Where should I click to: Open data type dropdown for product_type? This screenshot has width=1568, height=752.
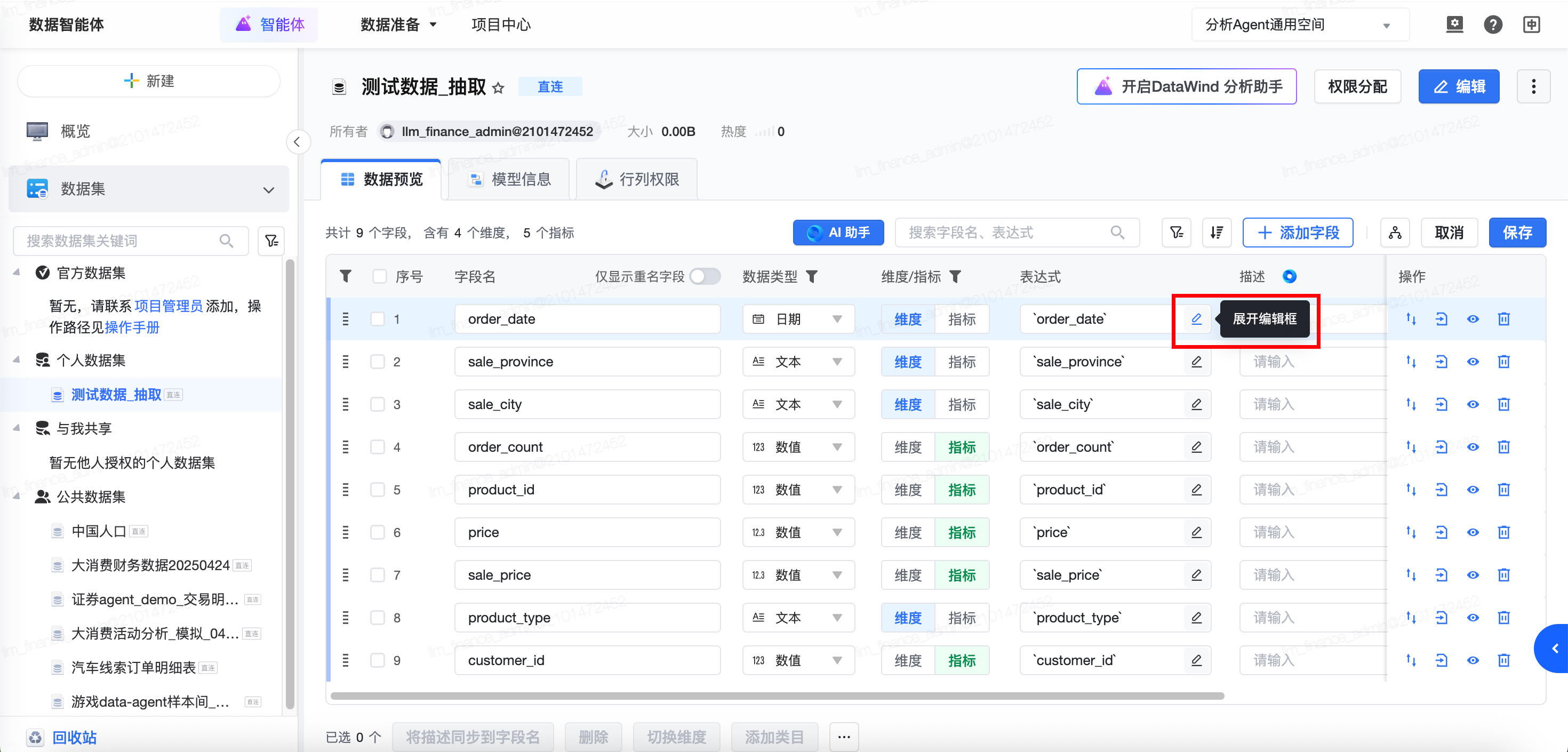(x=798, y=618)
